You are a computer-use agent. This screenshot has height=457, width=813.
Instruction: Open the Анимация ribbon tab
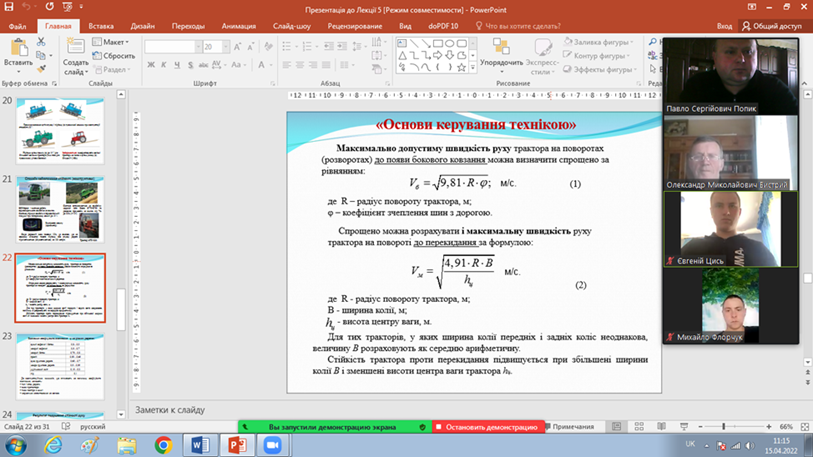pos(239,26)
